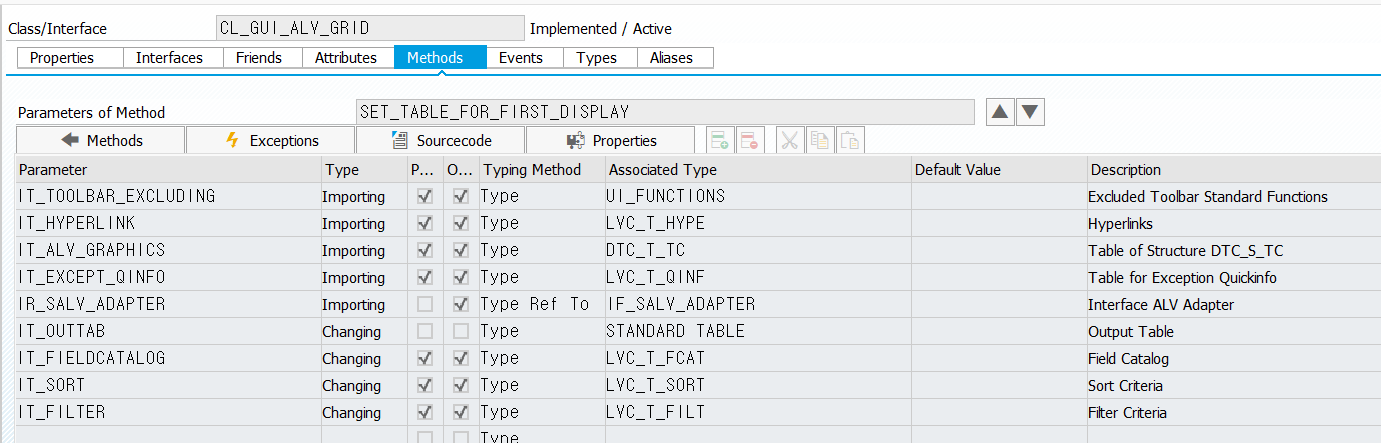Click the Class/Interface field CL_GUI_ALV_GRID

tap(369, 28)
